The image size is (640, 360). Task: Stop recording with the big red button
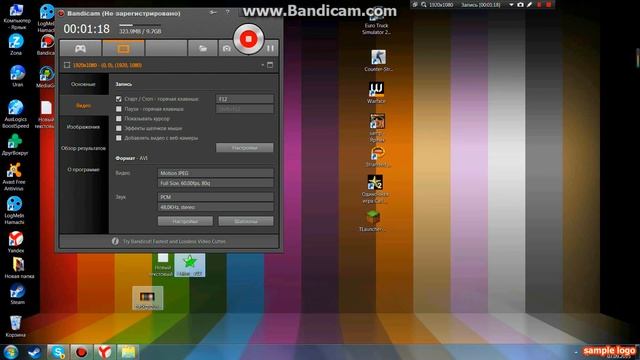(249, 39)
